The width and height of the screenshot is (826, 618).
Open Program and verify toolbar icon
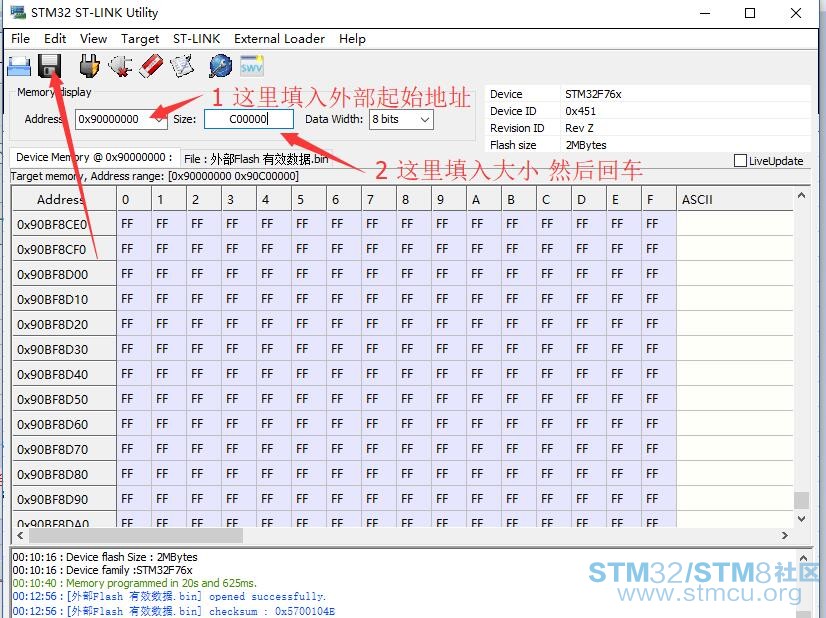click(x=182, y=66)
